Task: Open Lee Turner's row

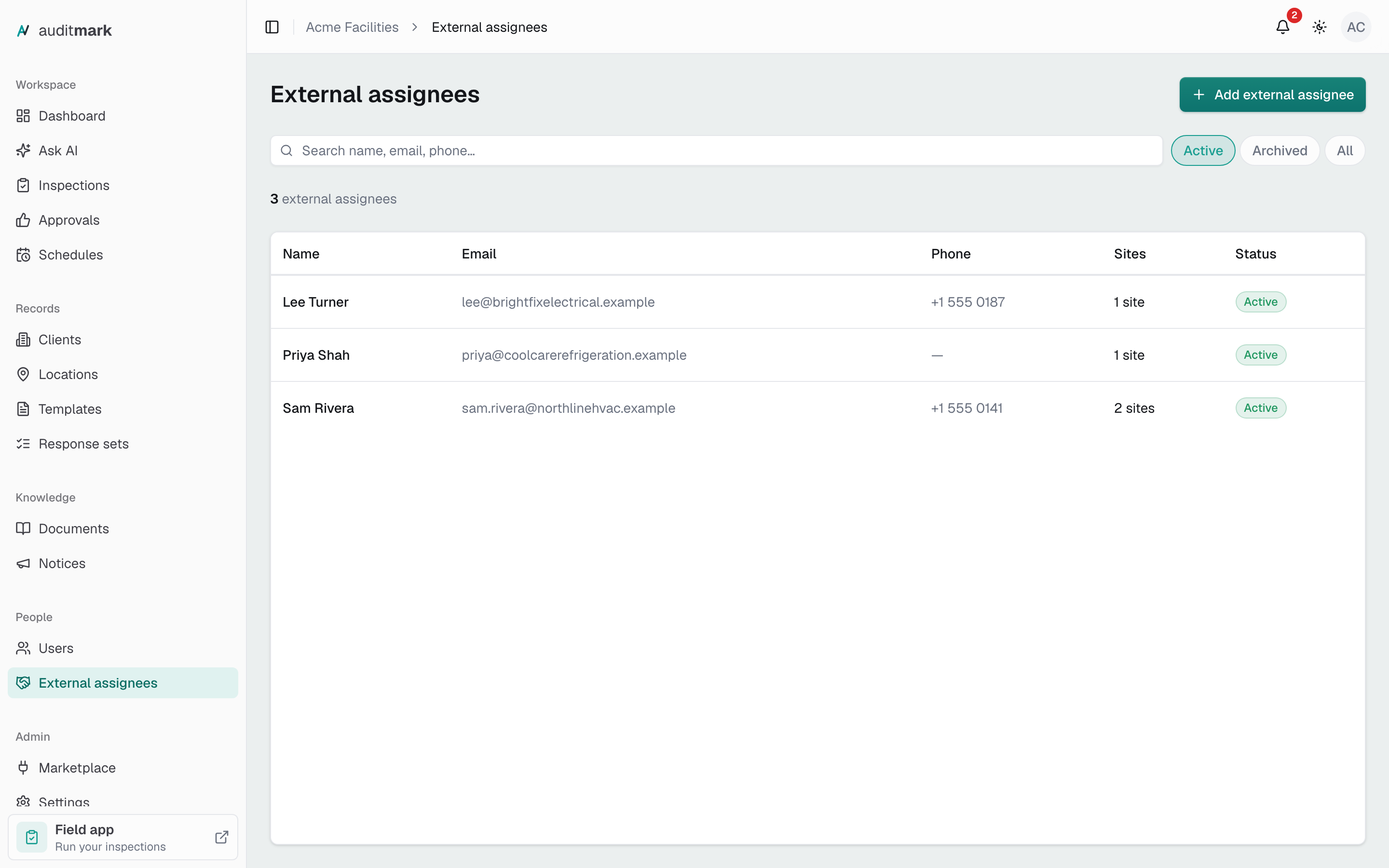Action: pyautogui.click(x=817, y=302)
